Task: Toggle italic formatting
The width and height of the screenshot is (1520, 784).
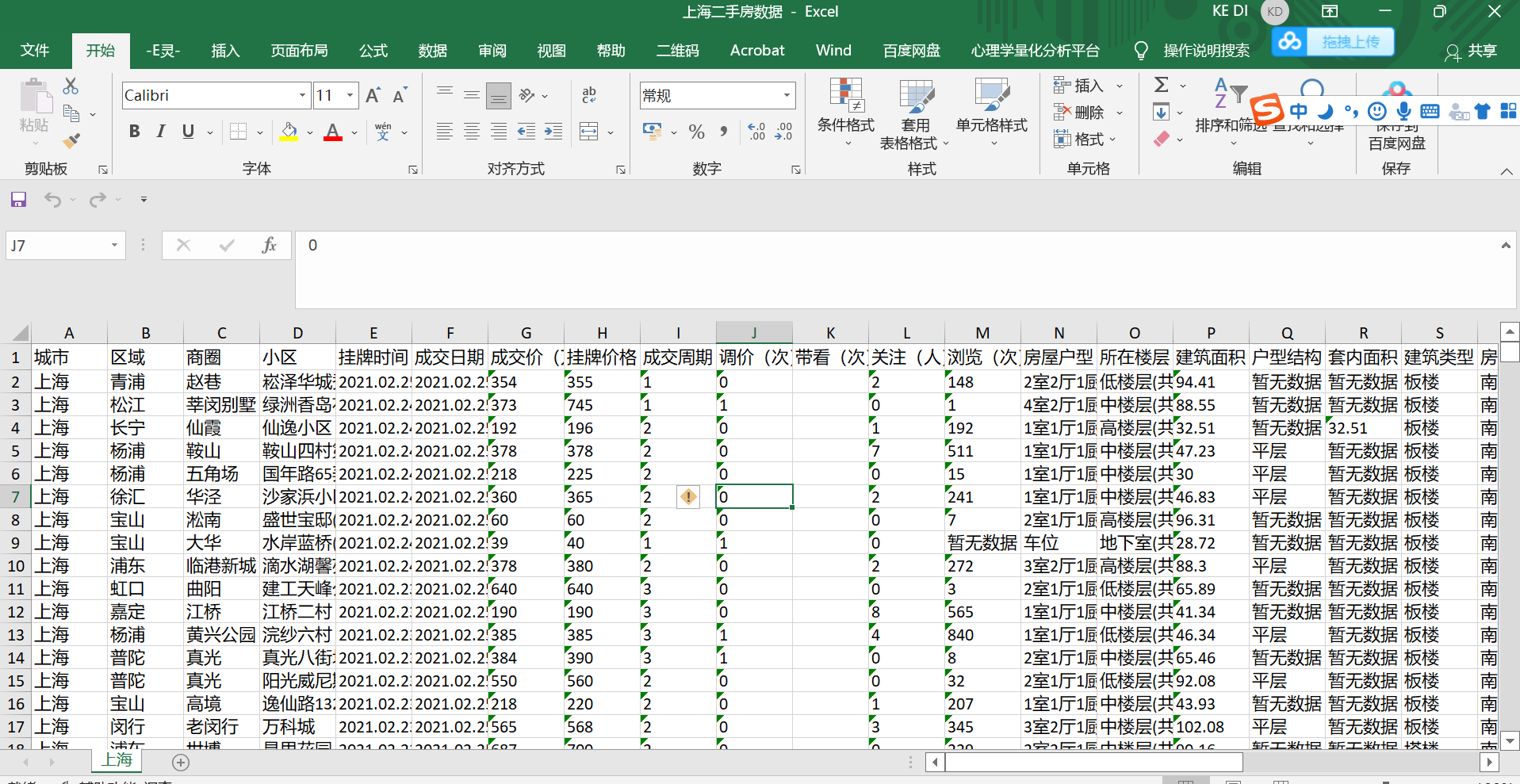Action: (x=161, y=132)
